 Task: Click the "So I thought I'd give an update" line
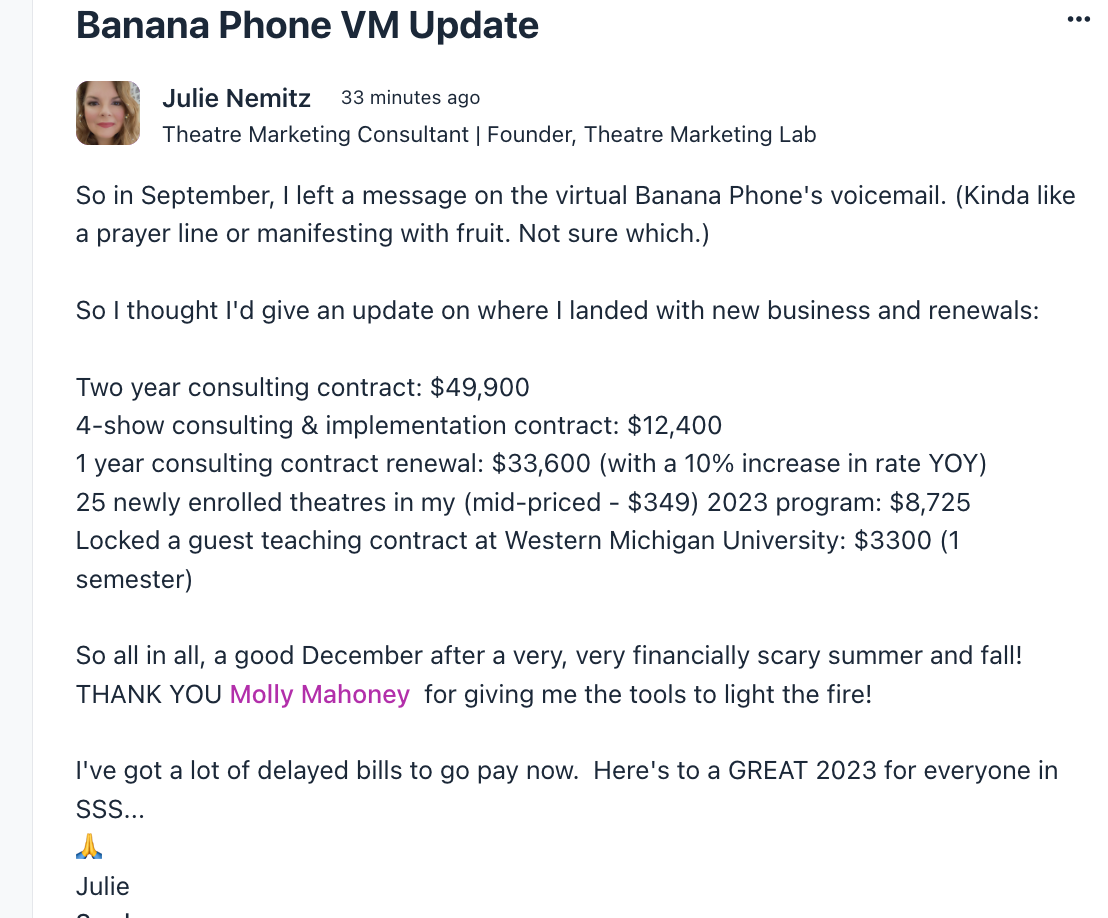(557, 310)
